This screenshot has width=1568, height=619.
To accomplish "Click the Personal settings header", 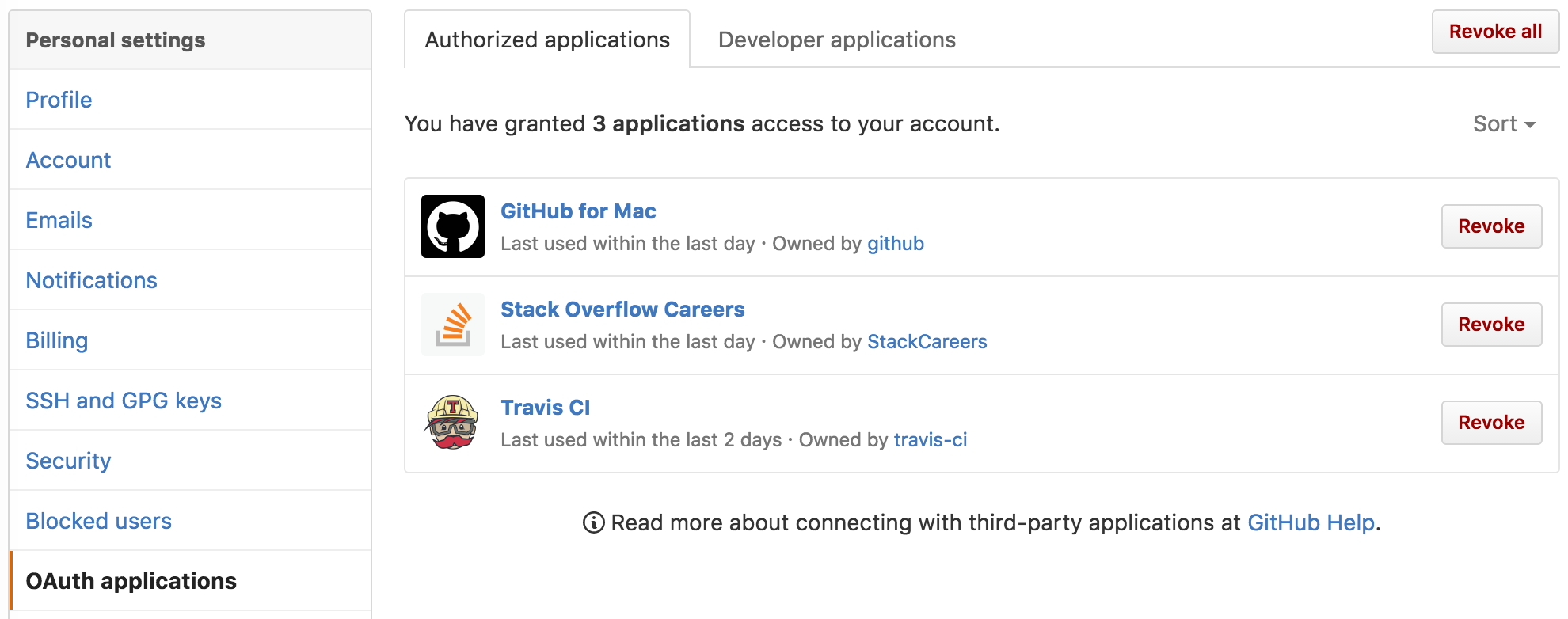I will click(x=190, y=40).
